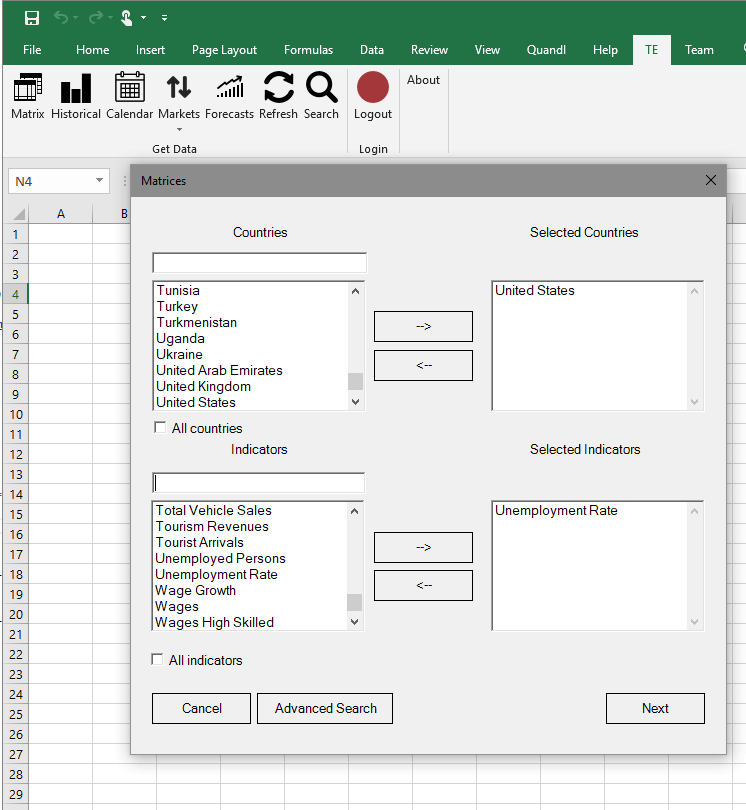Click the Refresh icon
This screenshot has width=746, height=810.
click(278, 96)
